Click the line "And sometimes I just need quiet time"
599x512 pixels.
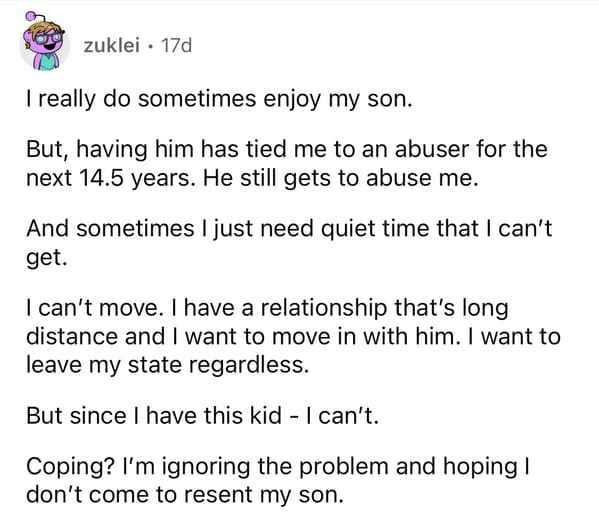click(289, 229)
